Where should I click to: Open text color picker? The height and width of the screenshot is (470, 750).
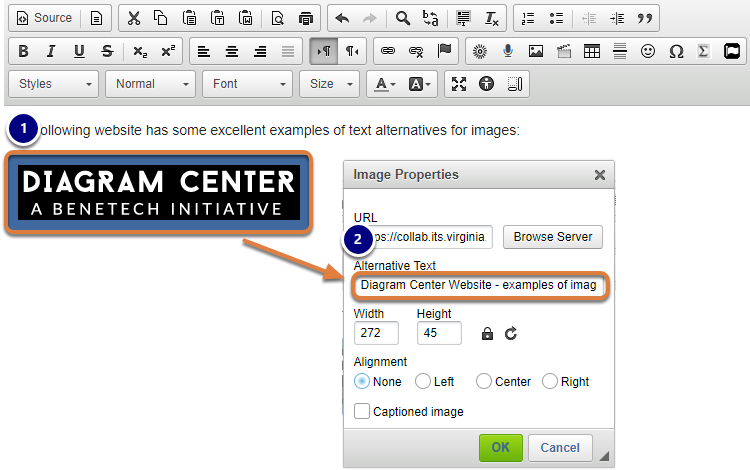[385, 84]
